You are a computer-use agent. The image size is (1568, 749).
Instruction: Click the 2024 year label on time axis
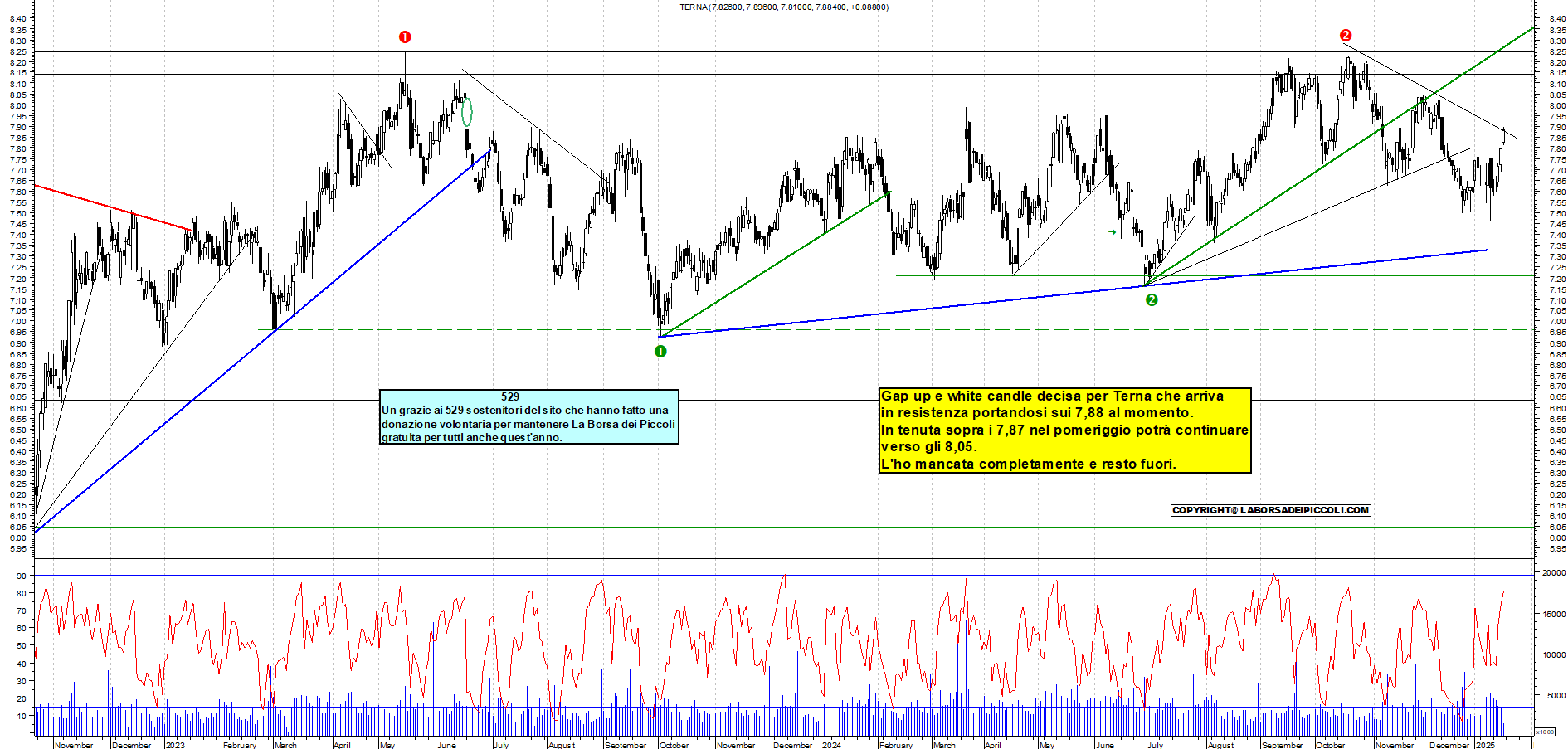(x=831, y=745)
